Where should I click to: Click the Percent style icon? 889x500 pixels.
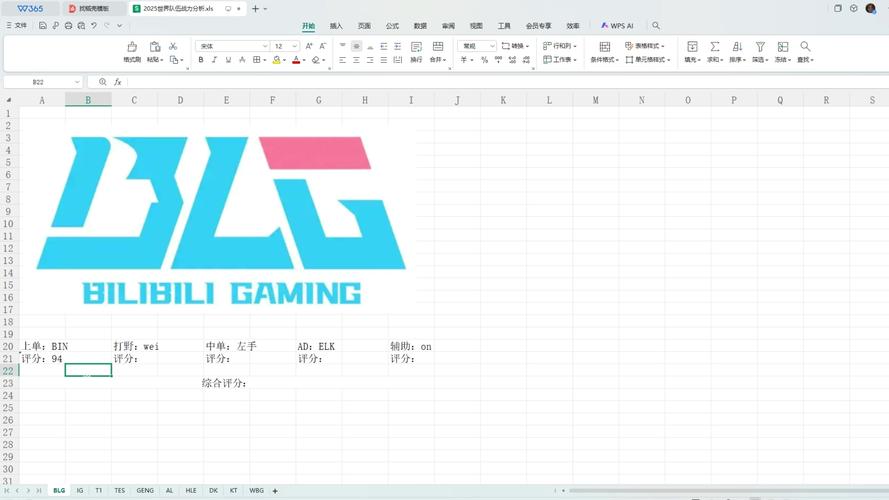[484, 60]
